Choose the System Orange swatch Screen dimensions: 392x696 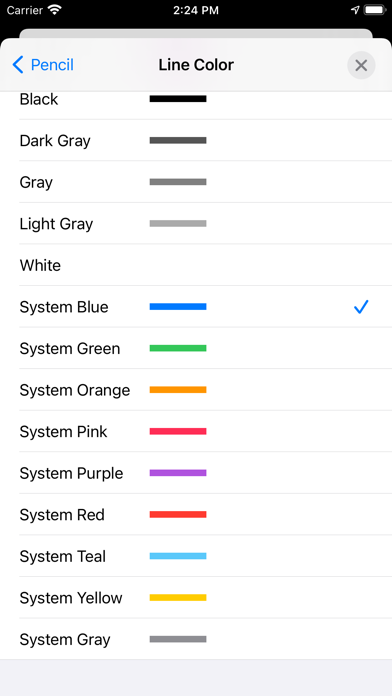tap(178, 390)
